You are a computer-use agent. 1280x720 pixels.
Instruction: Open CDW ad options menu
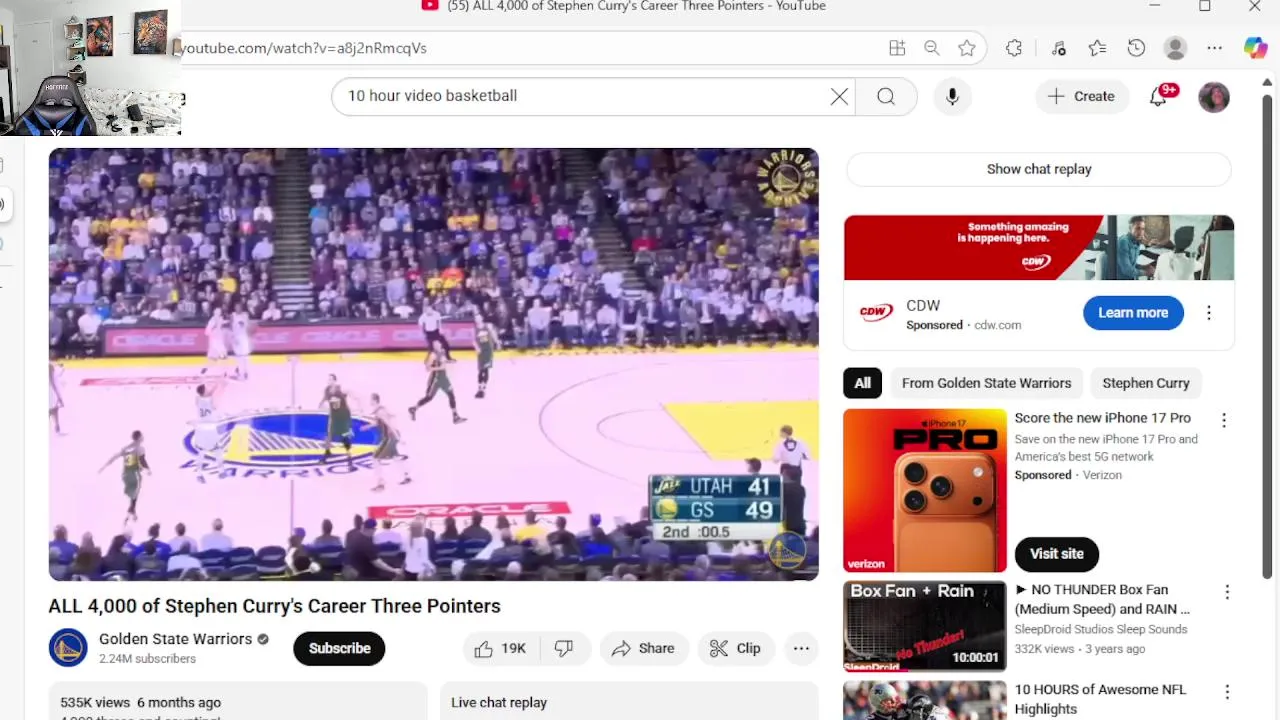(1209, 313)
